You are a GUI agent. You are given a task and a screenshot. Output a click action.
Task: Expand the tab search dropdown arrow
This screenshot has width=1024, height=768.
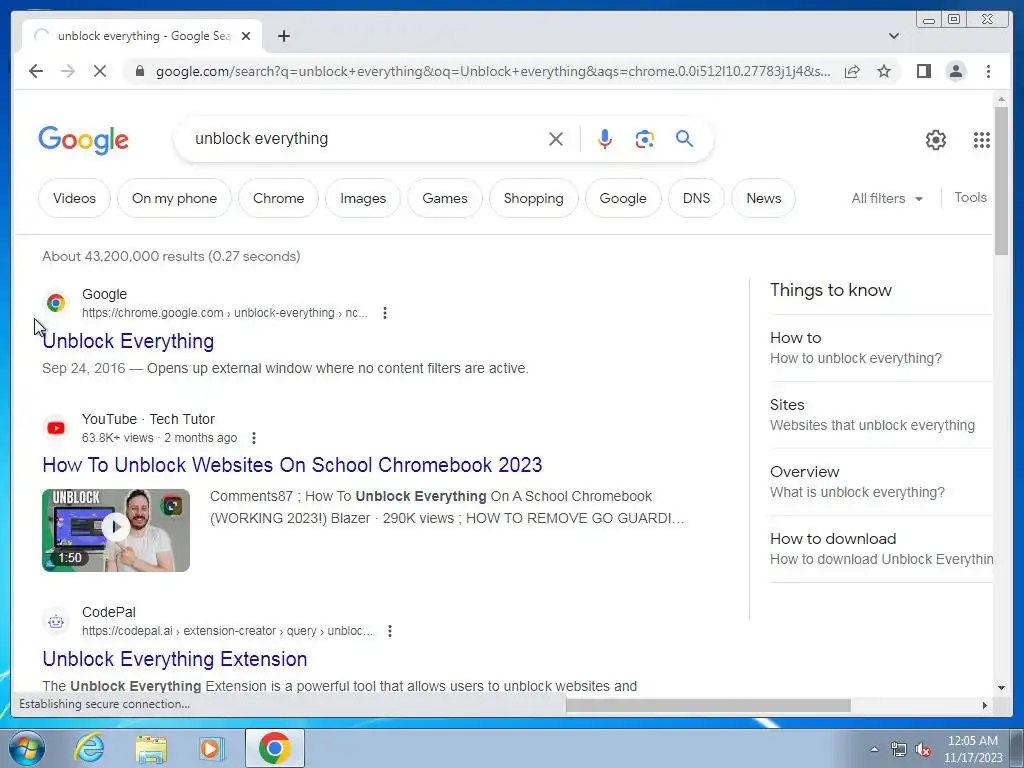point(893,36)
